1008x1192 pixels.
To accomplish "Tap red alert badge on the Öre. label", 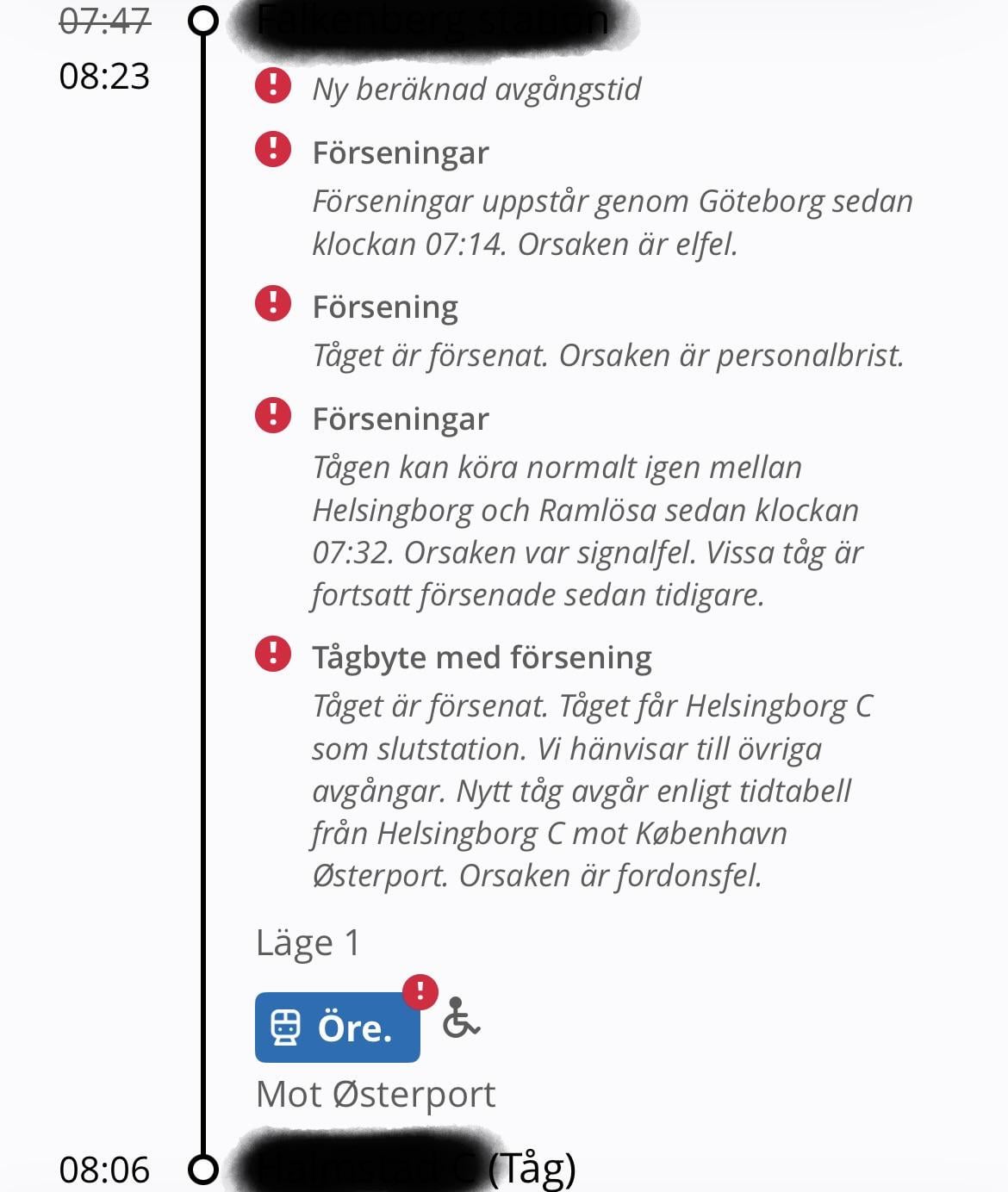I will coord(420,991).
